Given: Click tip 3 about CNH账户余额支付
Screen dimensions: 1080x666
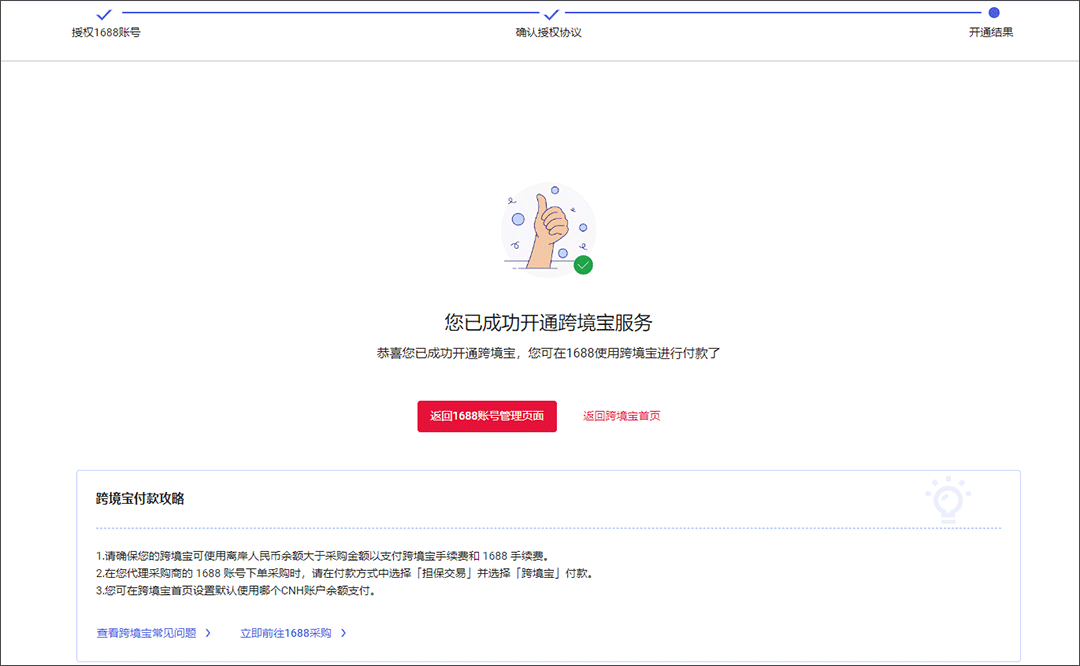Looking at the screenshot, I should (236, 590).
